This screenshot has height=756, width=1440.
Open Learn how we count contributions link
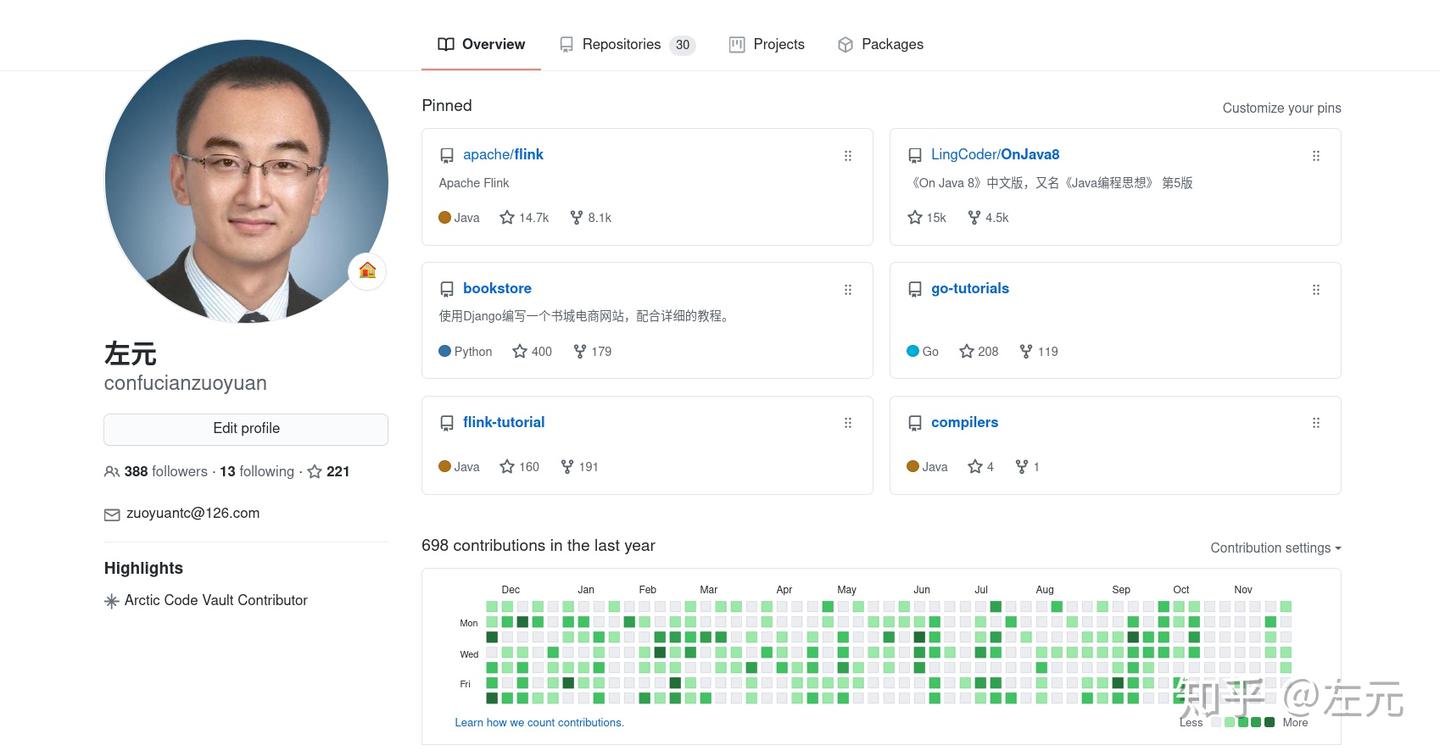tap(539, 723)
